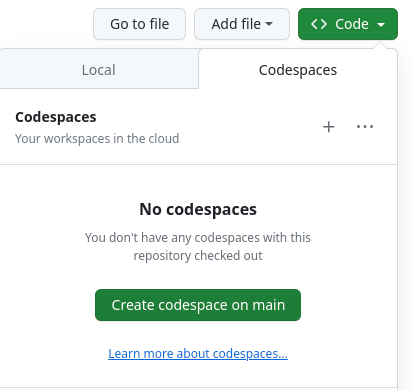Click the Go to file button
Viewport: 413px width, 390px height.
(x=139, y=24)
